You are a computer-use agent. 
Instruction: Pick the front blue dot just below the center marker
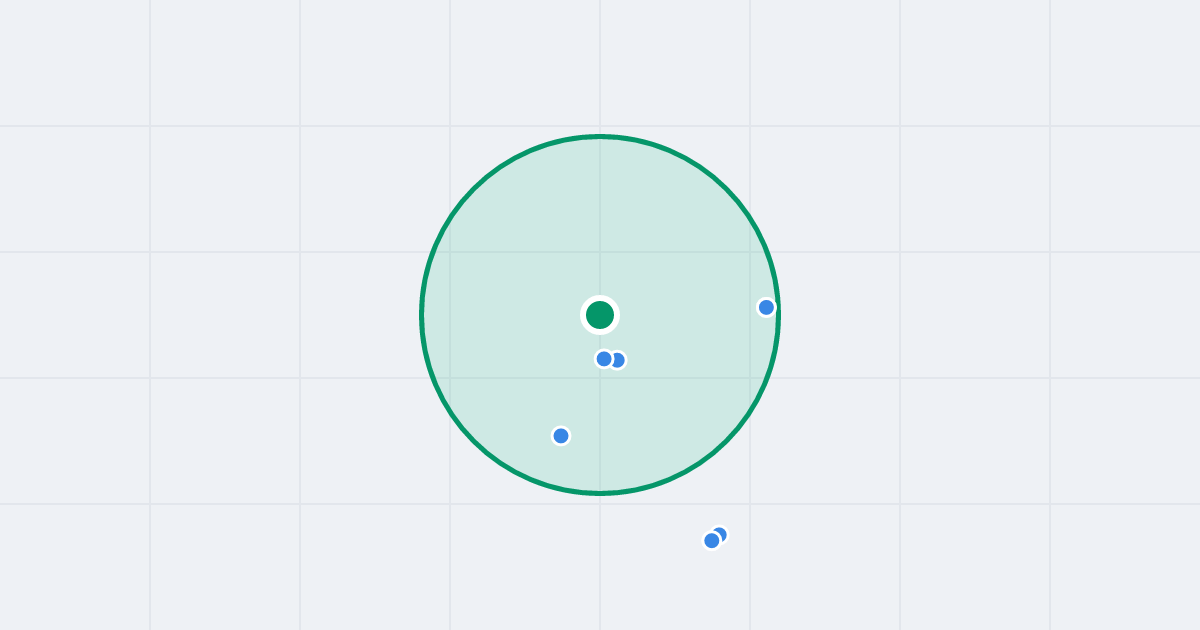(x=604, y=359)
